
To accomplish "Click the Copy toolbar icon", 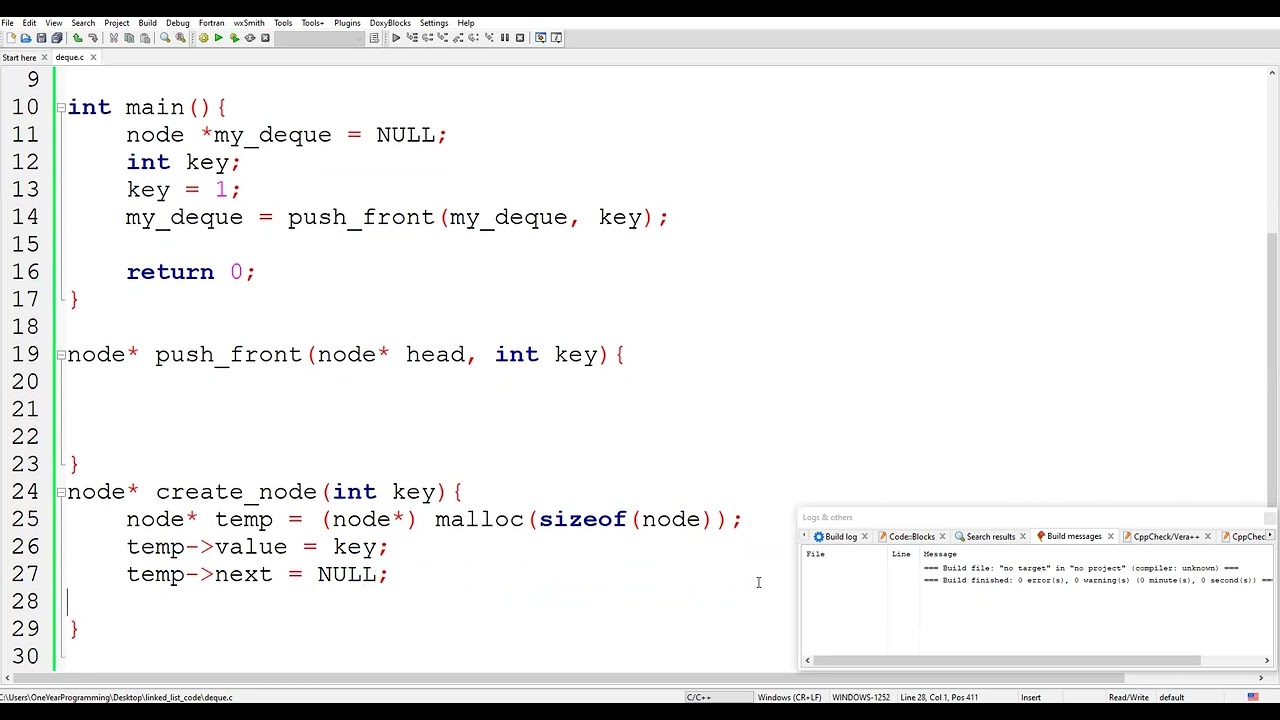I will tap(129, 38).
